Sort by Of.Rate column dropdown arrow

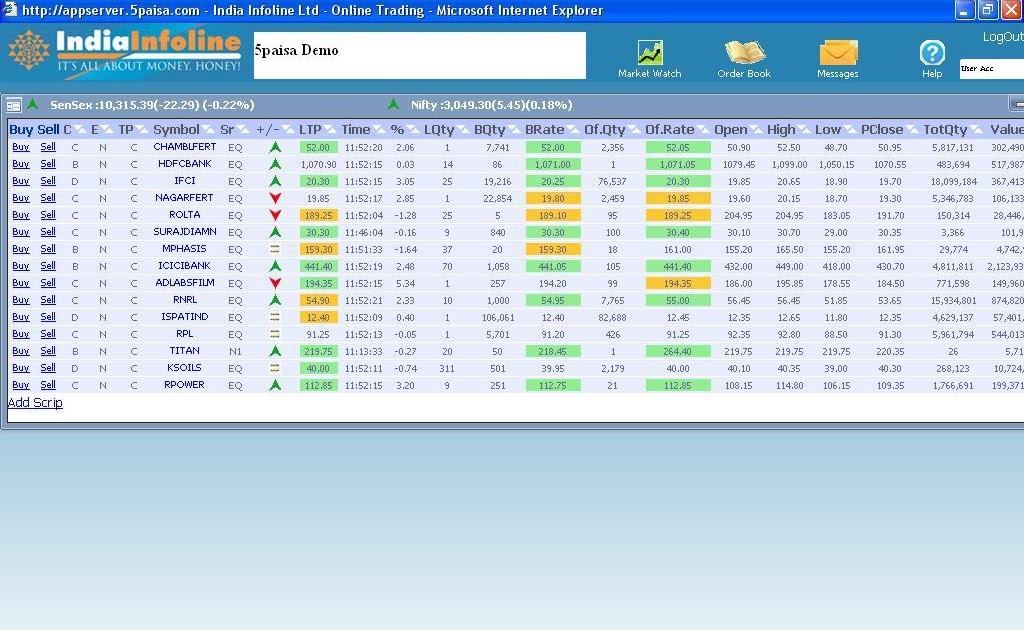[x=703, y=129]
